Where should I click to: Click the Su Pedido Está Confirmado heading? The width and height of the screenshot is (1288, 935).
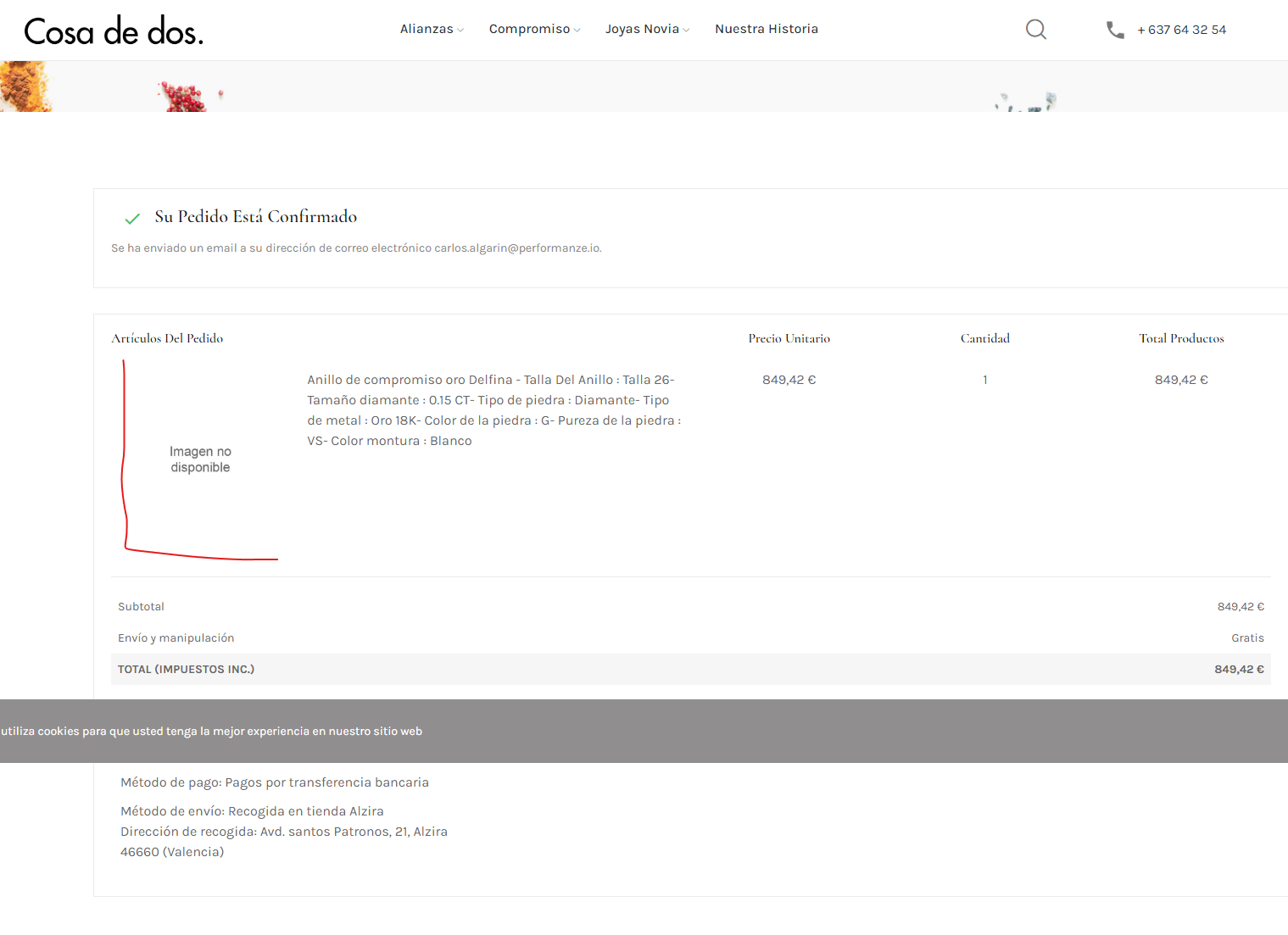(x=256, y=217)
